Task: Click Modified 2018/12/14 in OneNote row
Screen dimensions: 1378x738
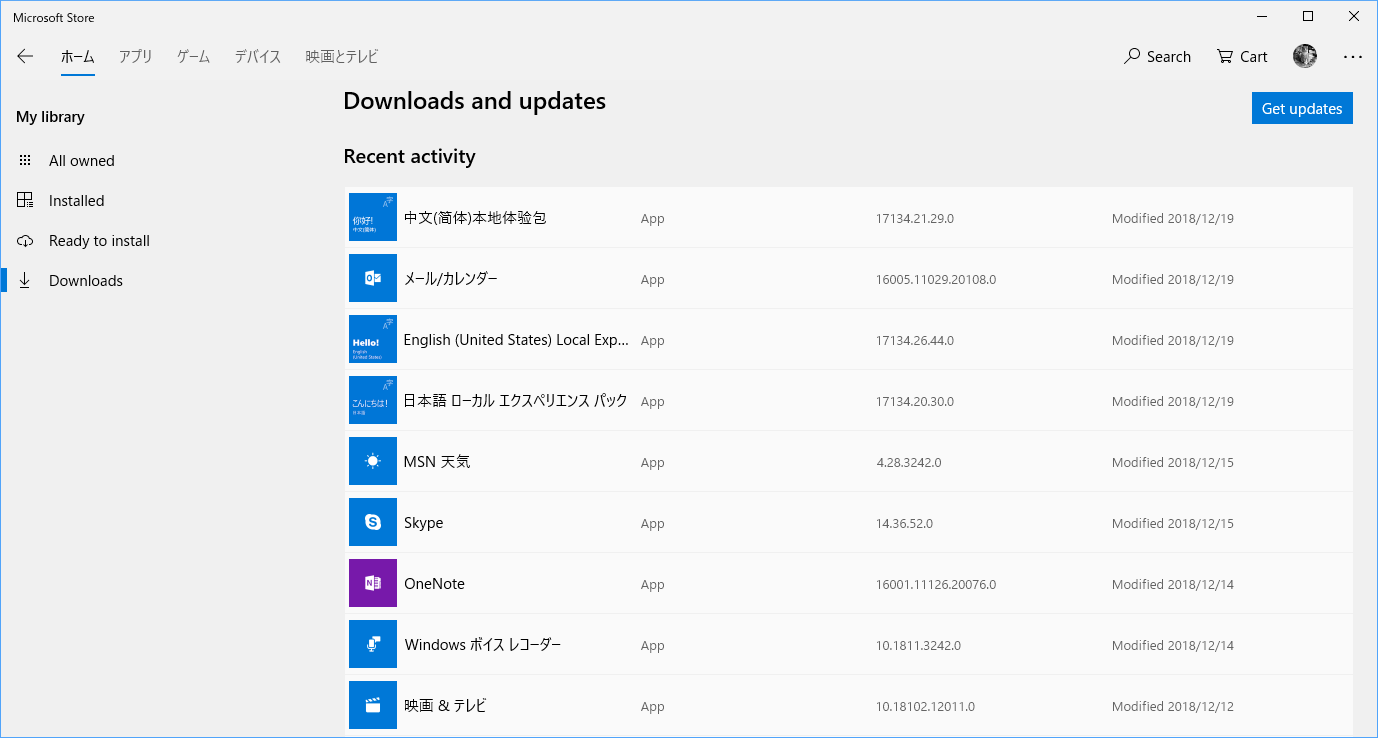Action: (1173, 584)
